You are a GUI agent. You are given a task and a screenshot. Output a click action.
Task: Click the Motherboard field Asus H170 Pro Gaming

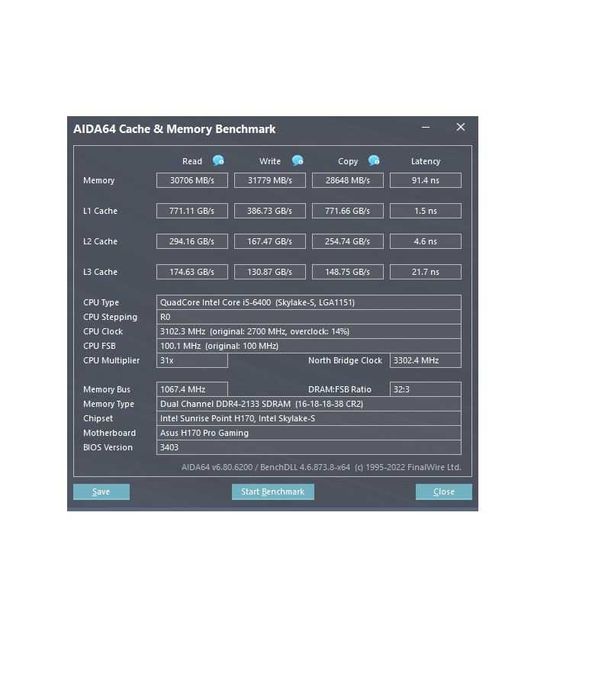(x=309, y=433)
